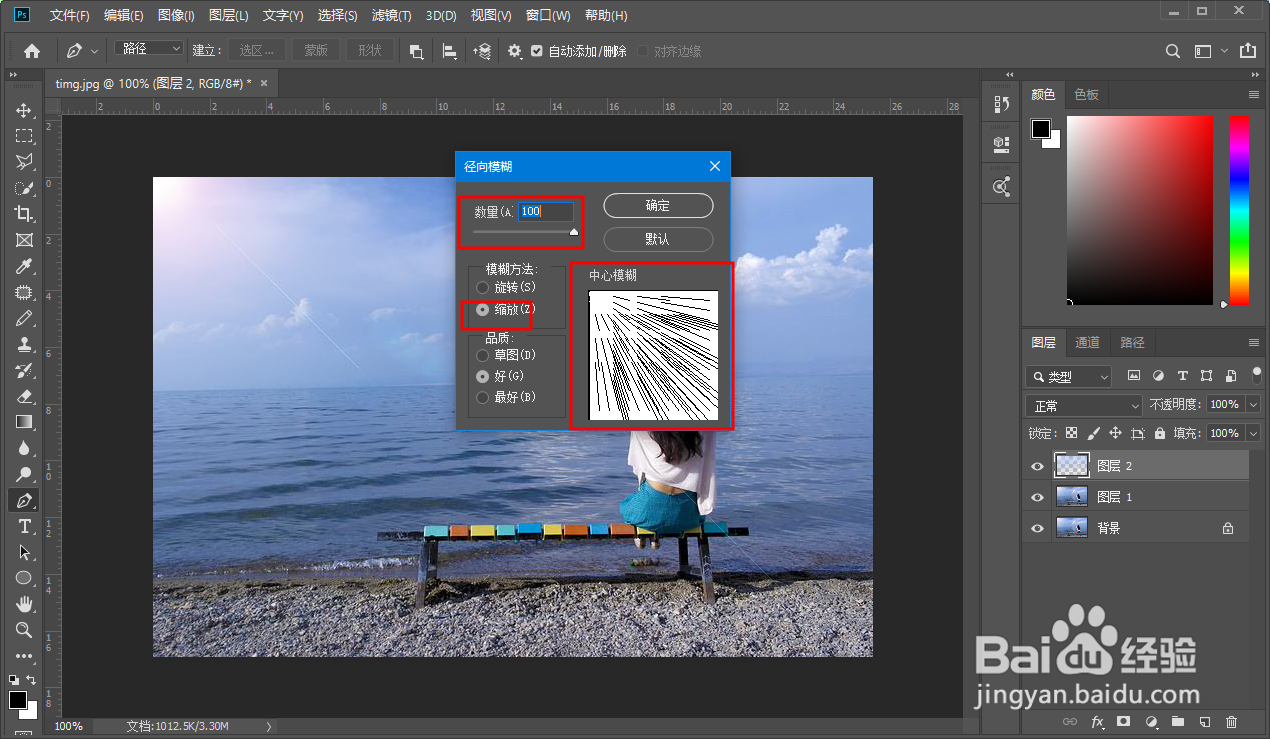
Task: Select the Dodge tool
Action: (x=24, y=474)
